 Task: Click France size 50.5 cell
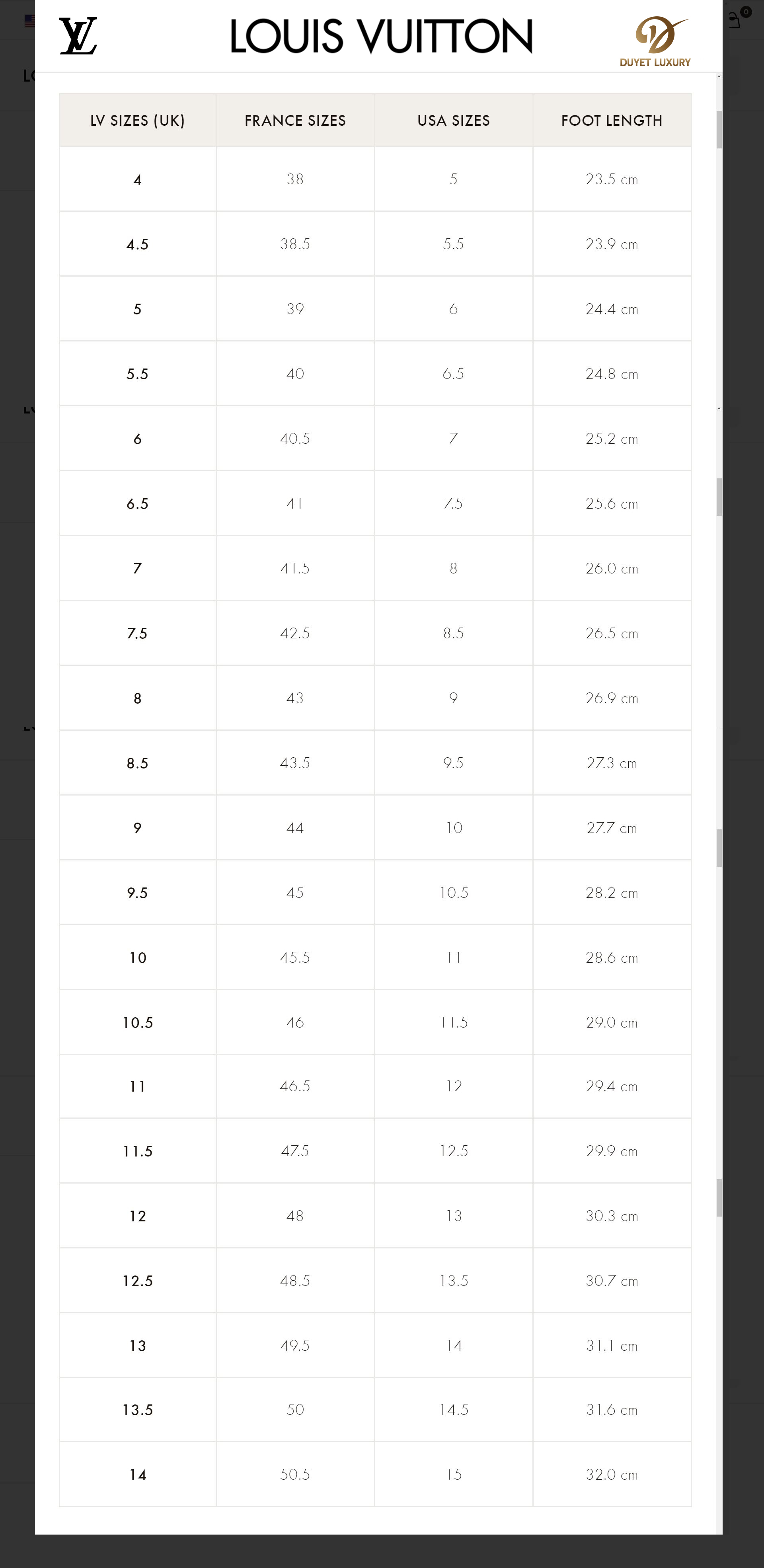coord(295,1474)
